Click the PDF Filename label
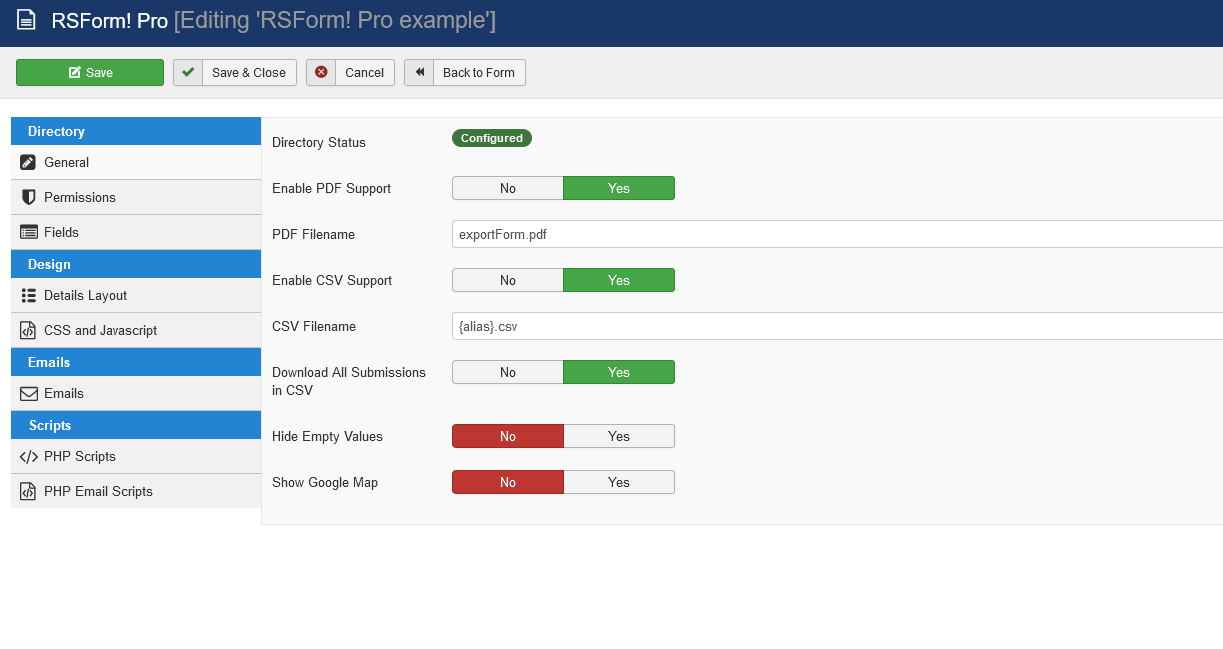The height and width of the screenshot is (649, 1223). 313,234
